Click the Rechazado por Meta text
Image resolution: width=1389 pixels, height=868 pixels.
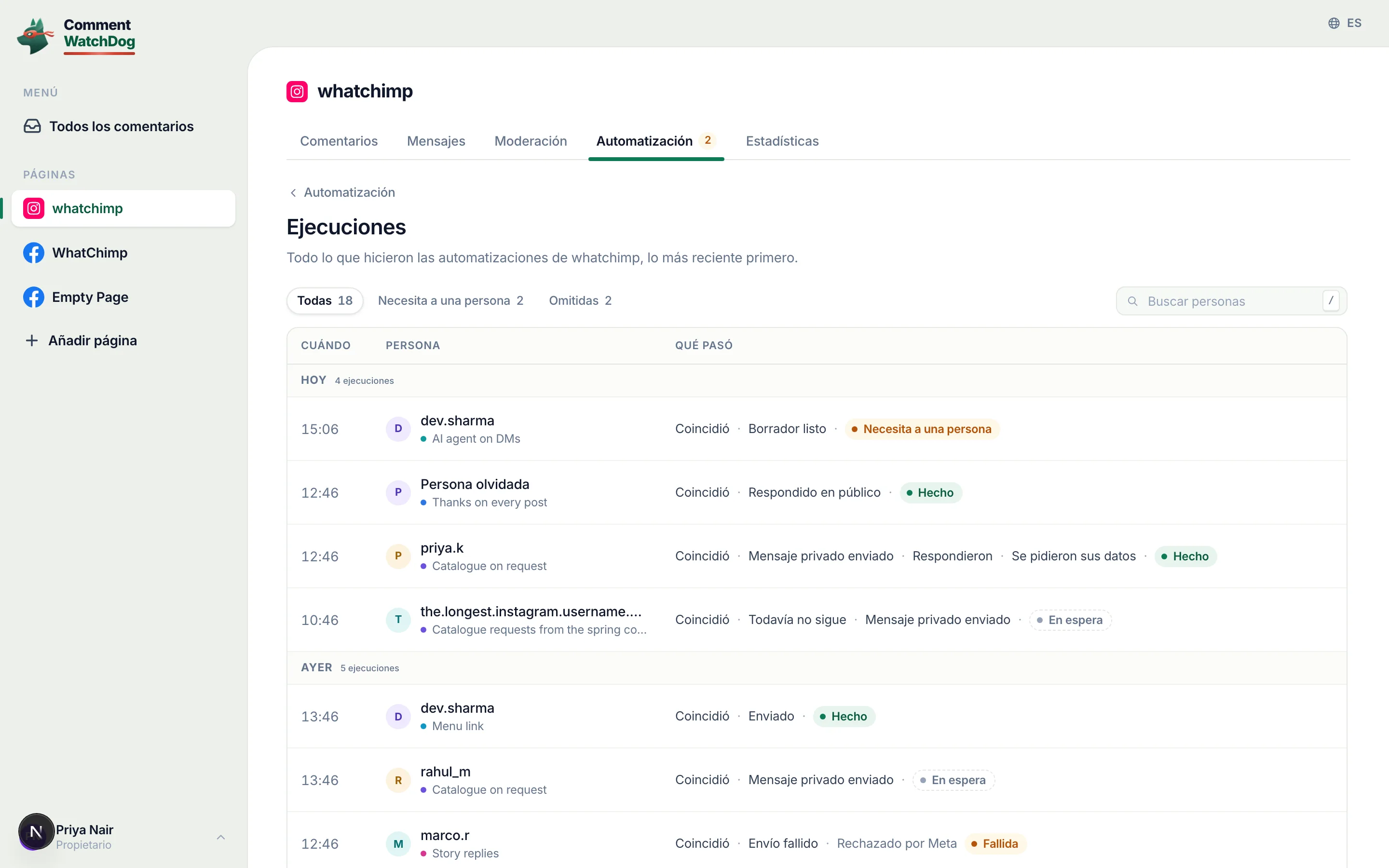coord(897,844)
